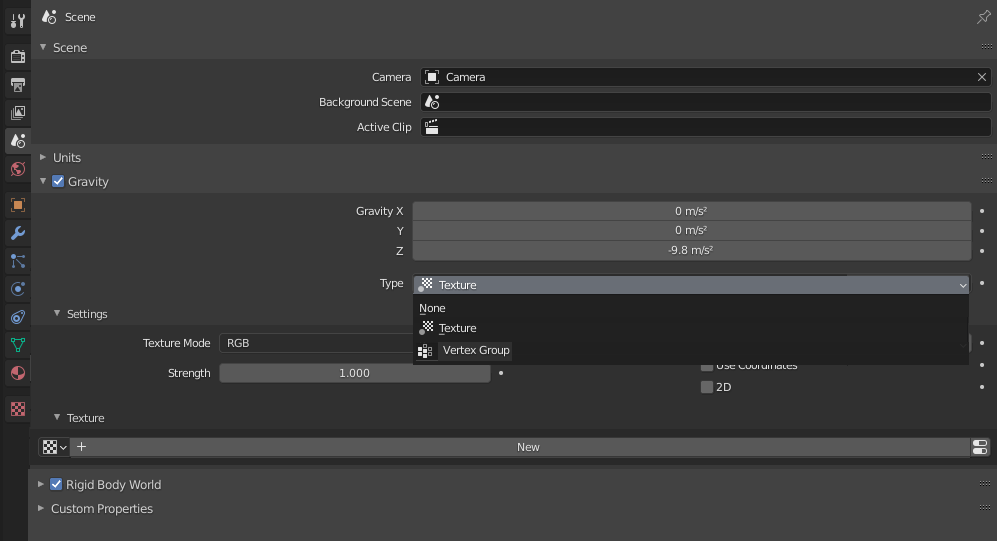This screenshot has height=541, width=997.
Task: Toggle the Gravity checkbox
Action: pos(58,181)
